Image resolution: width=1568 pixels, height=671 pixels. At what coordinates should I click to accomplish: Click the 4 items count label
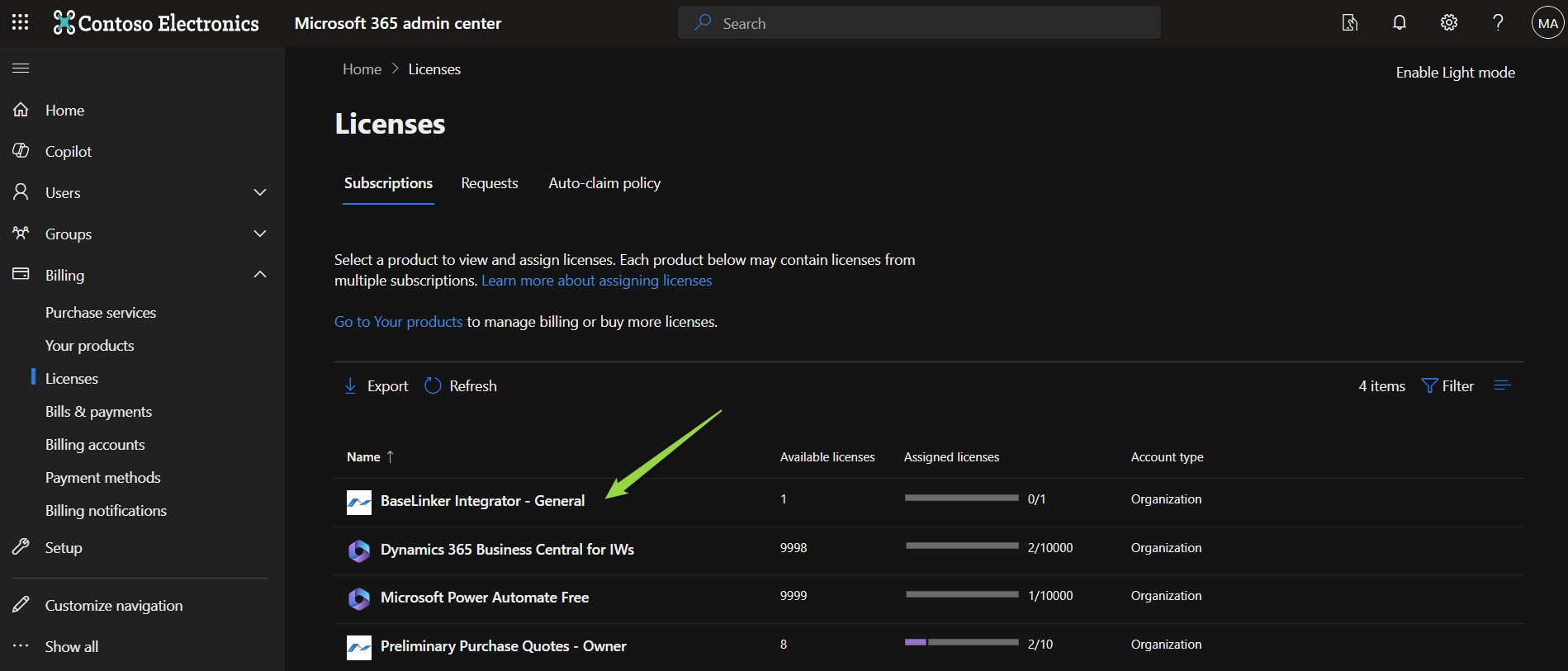pyautogui.click(x=1381, y=386)
